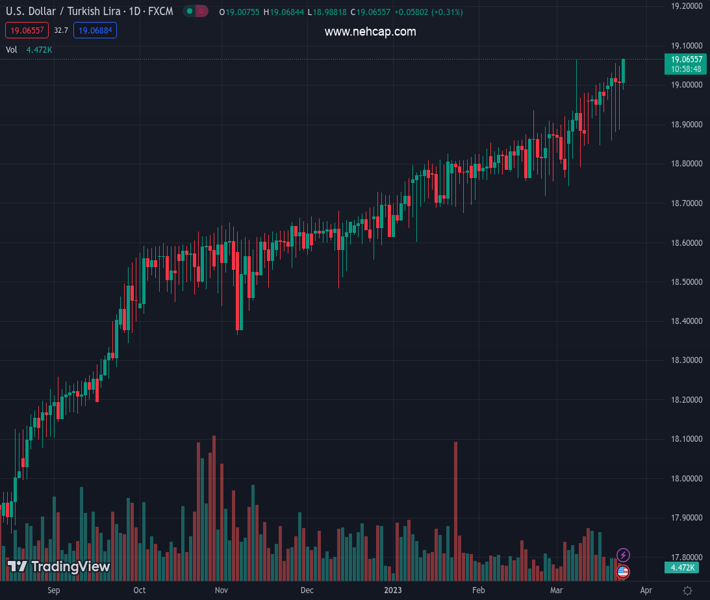Open chart settings gear icon

686,591
